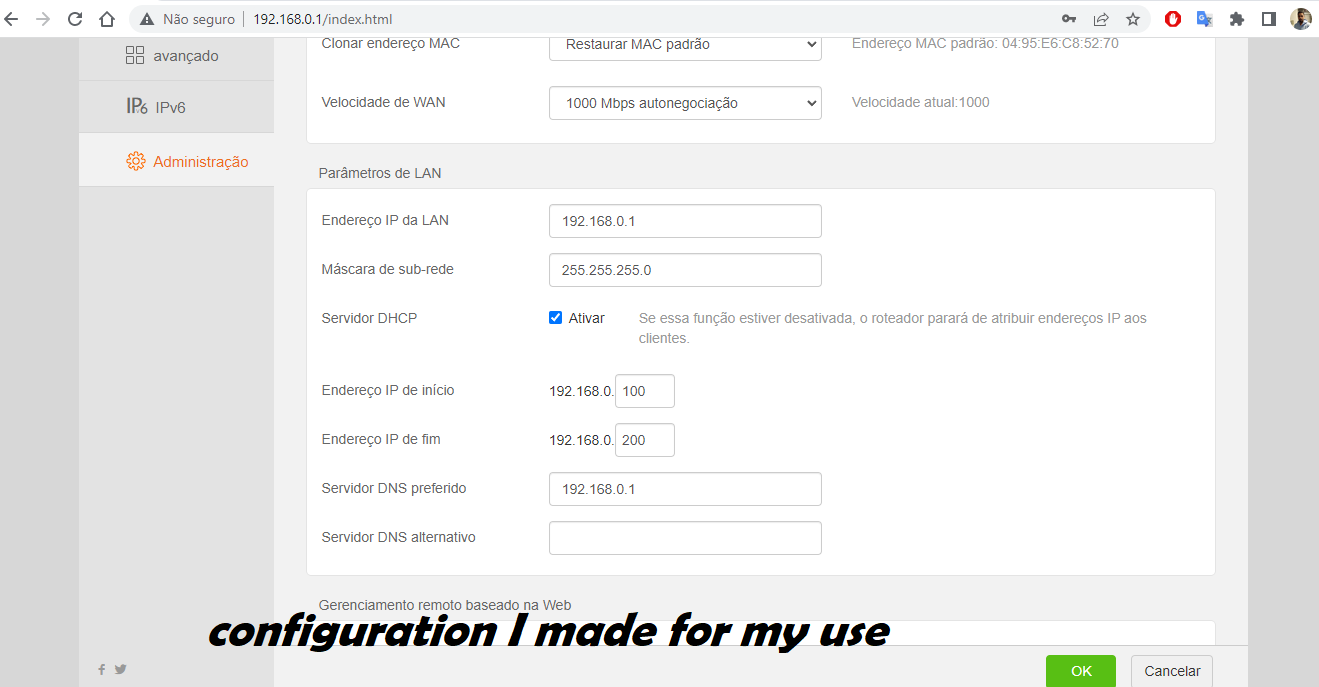Click the 'Velocidade atual:1000' text
The image size is (1319, 687).
coord(921,102)
